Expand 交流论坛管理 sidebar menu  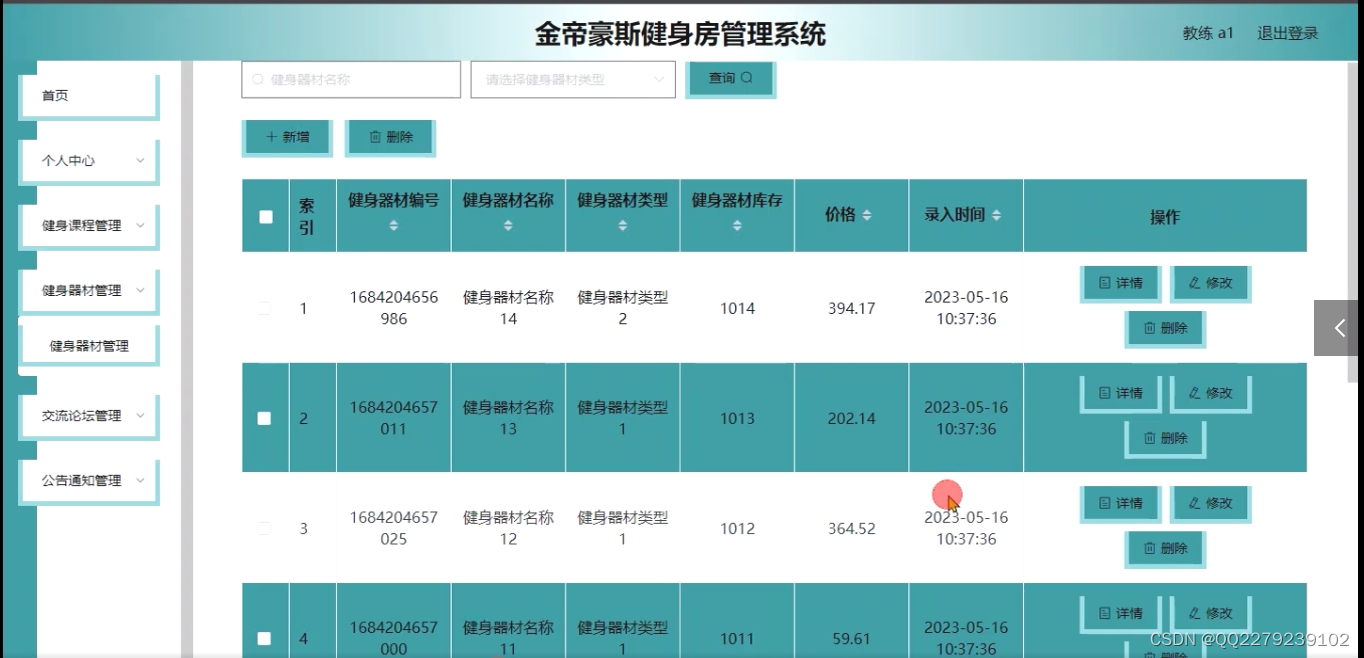(x=88, y=416)
